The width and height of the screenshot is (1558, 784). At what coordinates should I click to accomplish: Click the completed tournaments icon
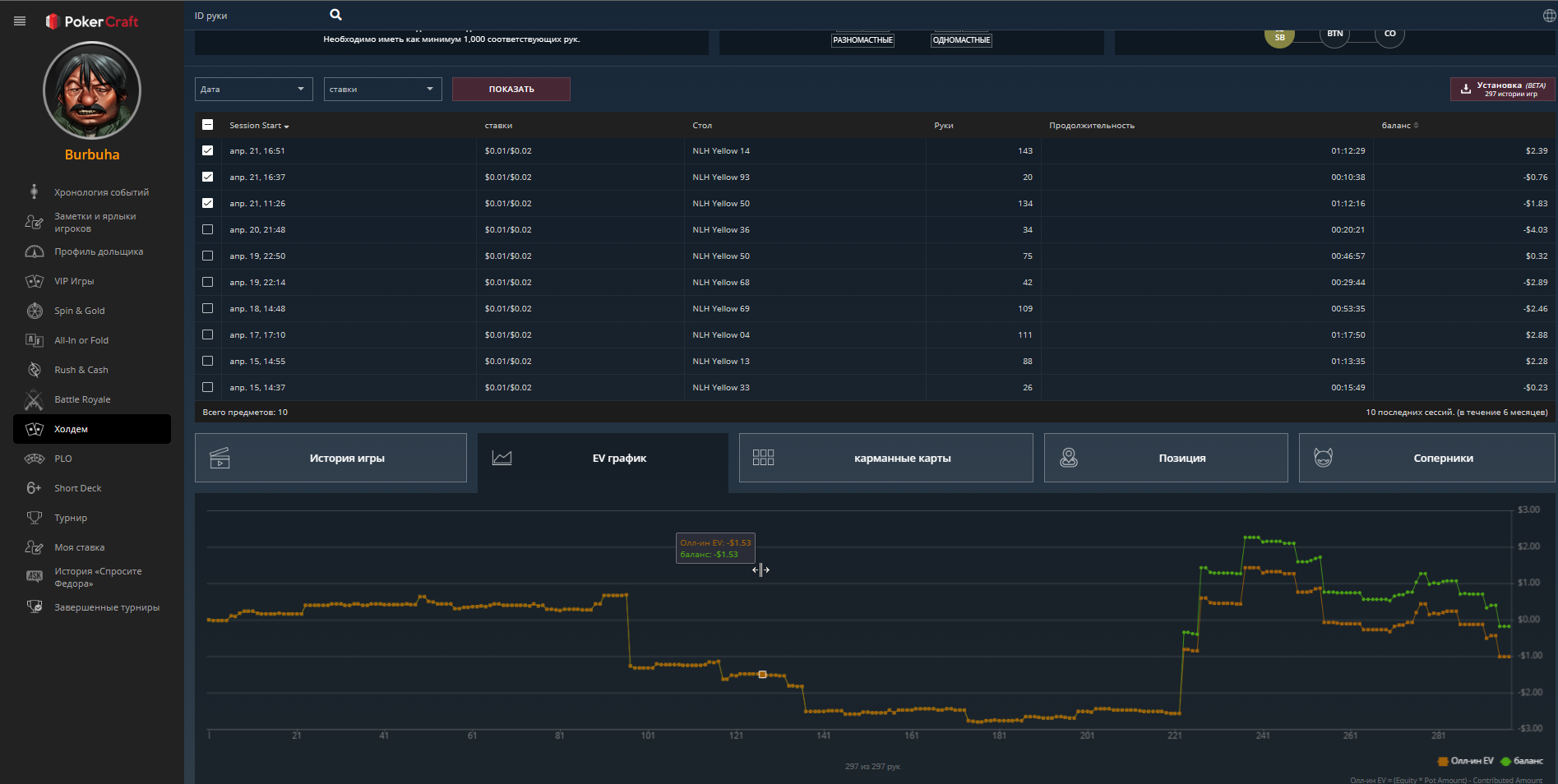click(34, 606)
